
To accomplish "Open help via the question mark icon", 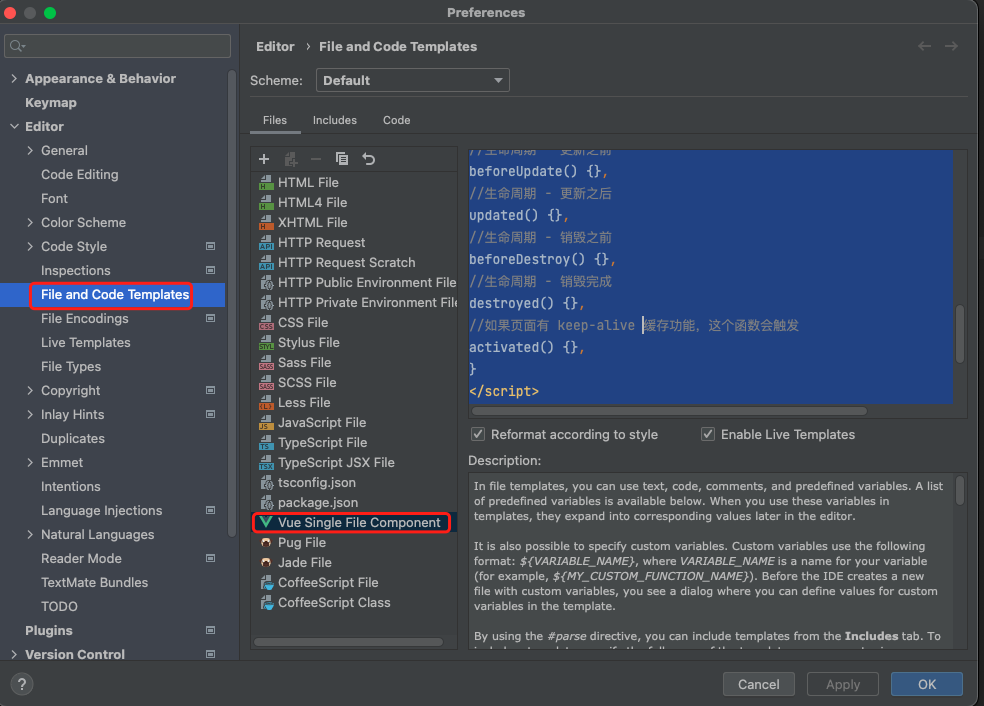I will coord(22,684).
